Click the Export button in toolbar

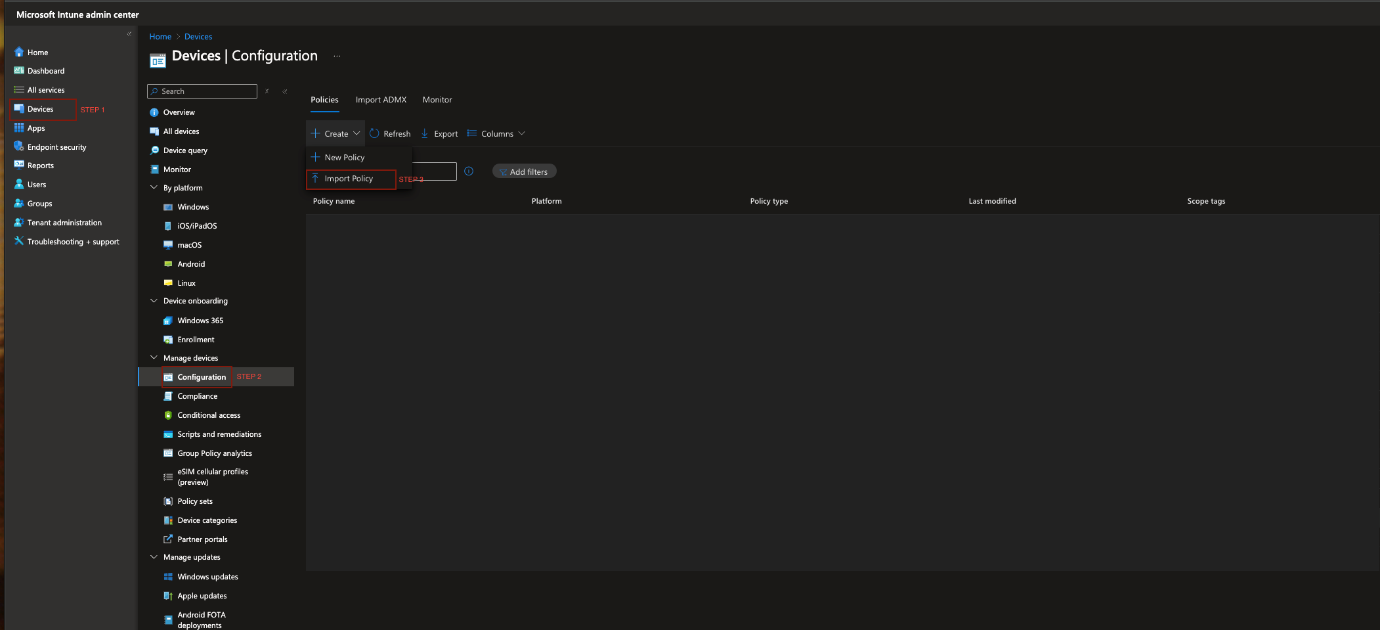(x=439, y=133)
